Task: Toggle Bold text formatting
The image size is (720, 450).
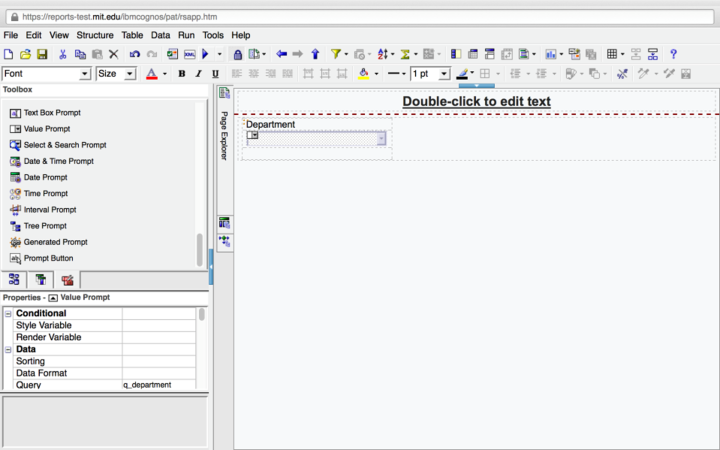Action: (x=181, y=74)
